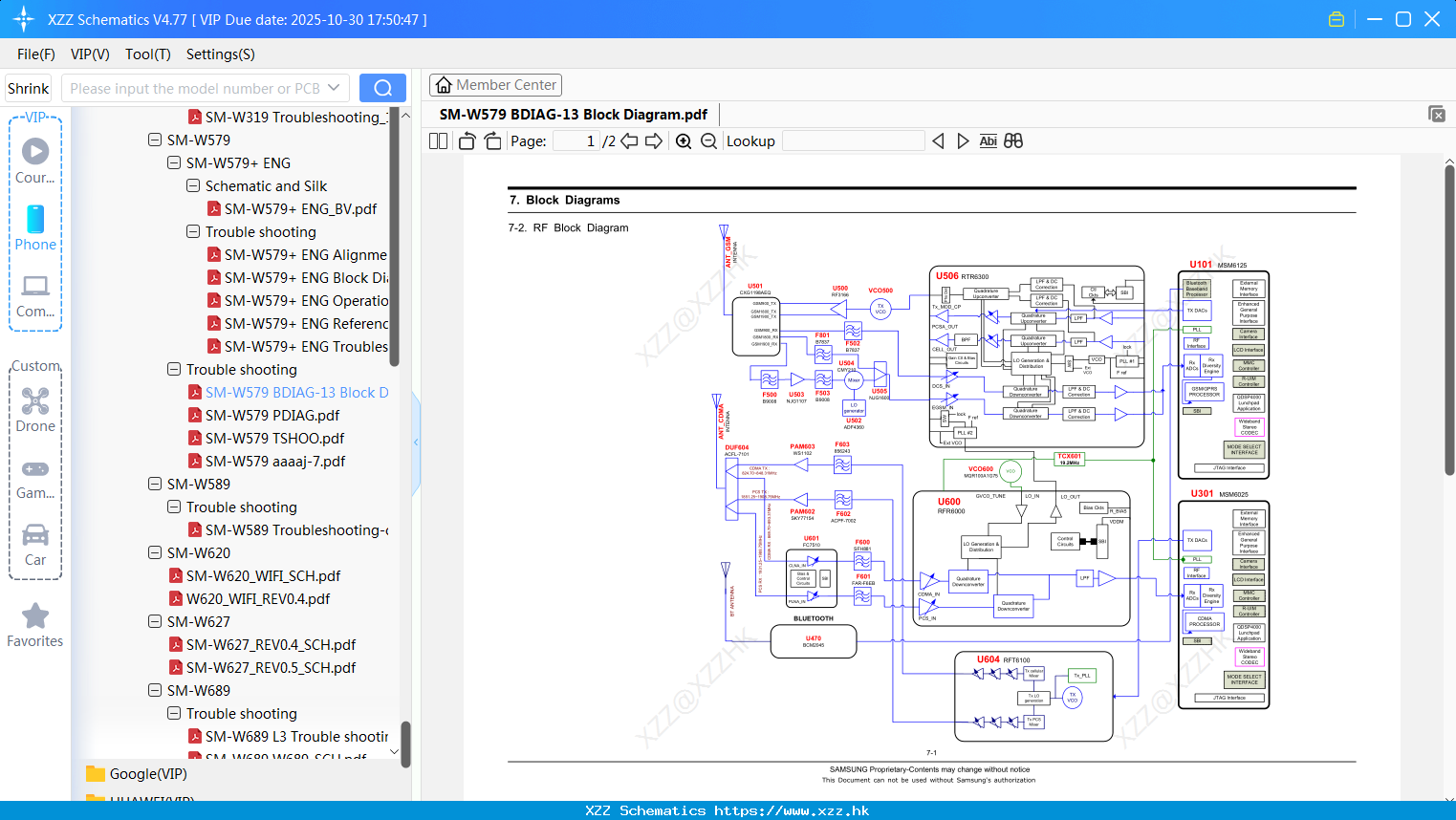The image size is (1456, 820).
Task: Collapse the SM-W589 tree node
Action: coord(155,484)
